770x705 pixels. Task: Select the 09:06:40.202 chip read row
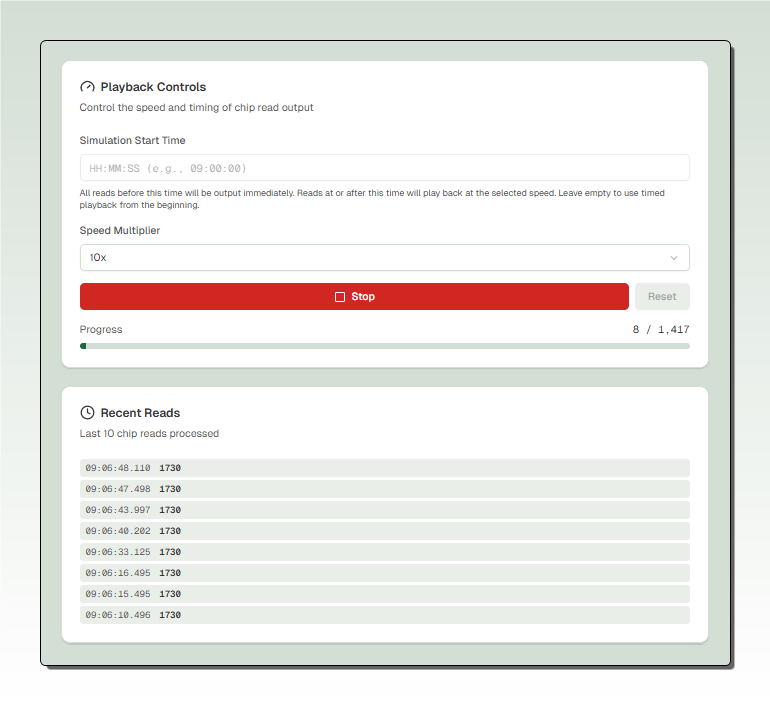click(x=384, y=531)
